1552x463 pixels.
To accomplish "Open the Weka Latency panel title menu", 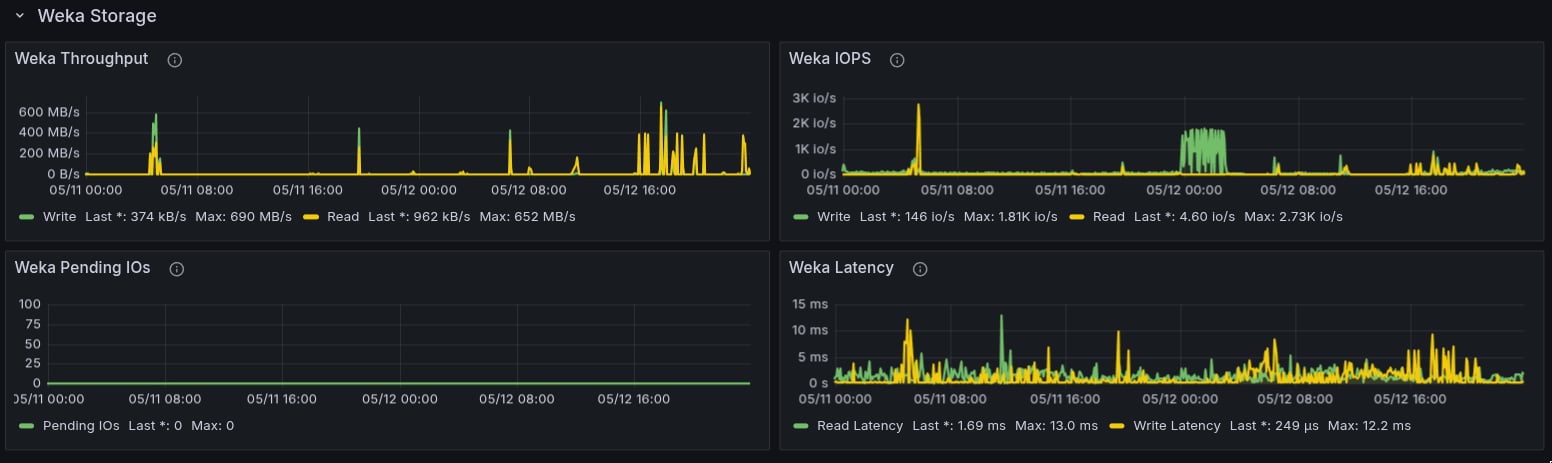I will (x=841, y=268).
